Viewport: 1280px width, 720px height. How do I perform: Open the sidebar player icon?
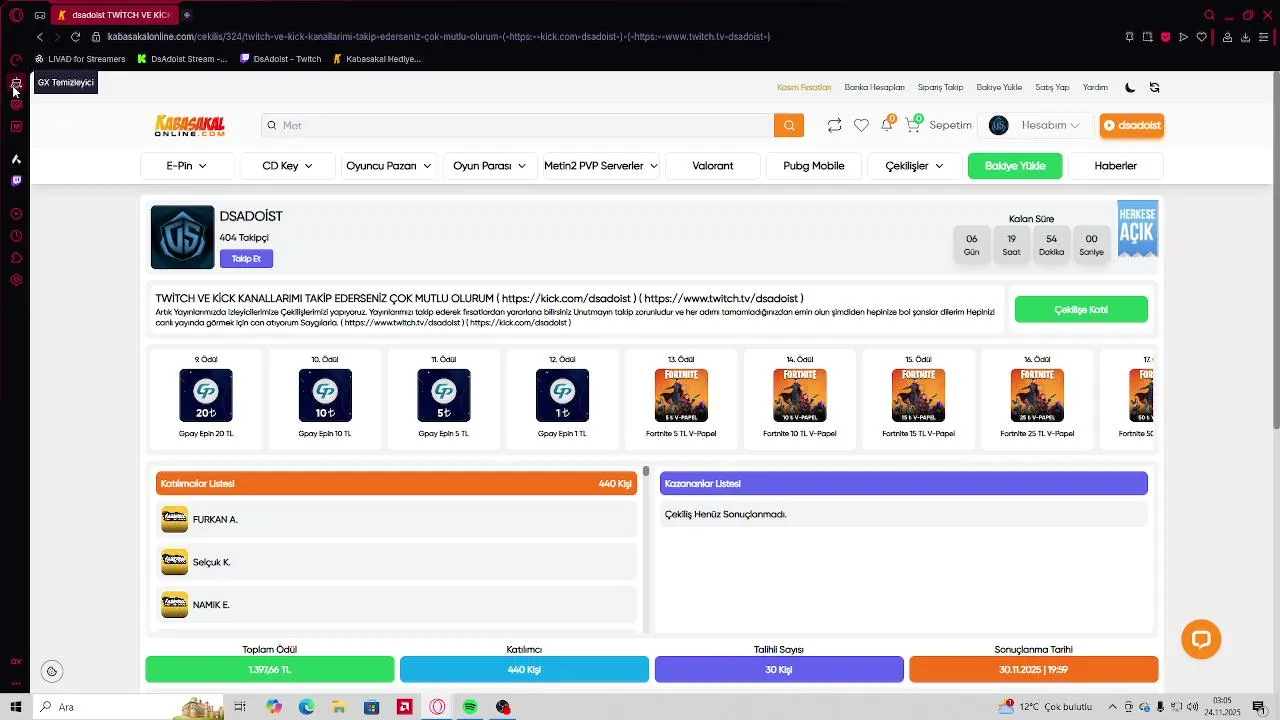[16, 214]
